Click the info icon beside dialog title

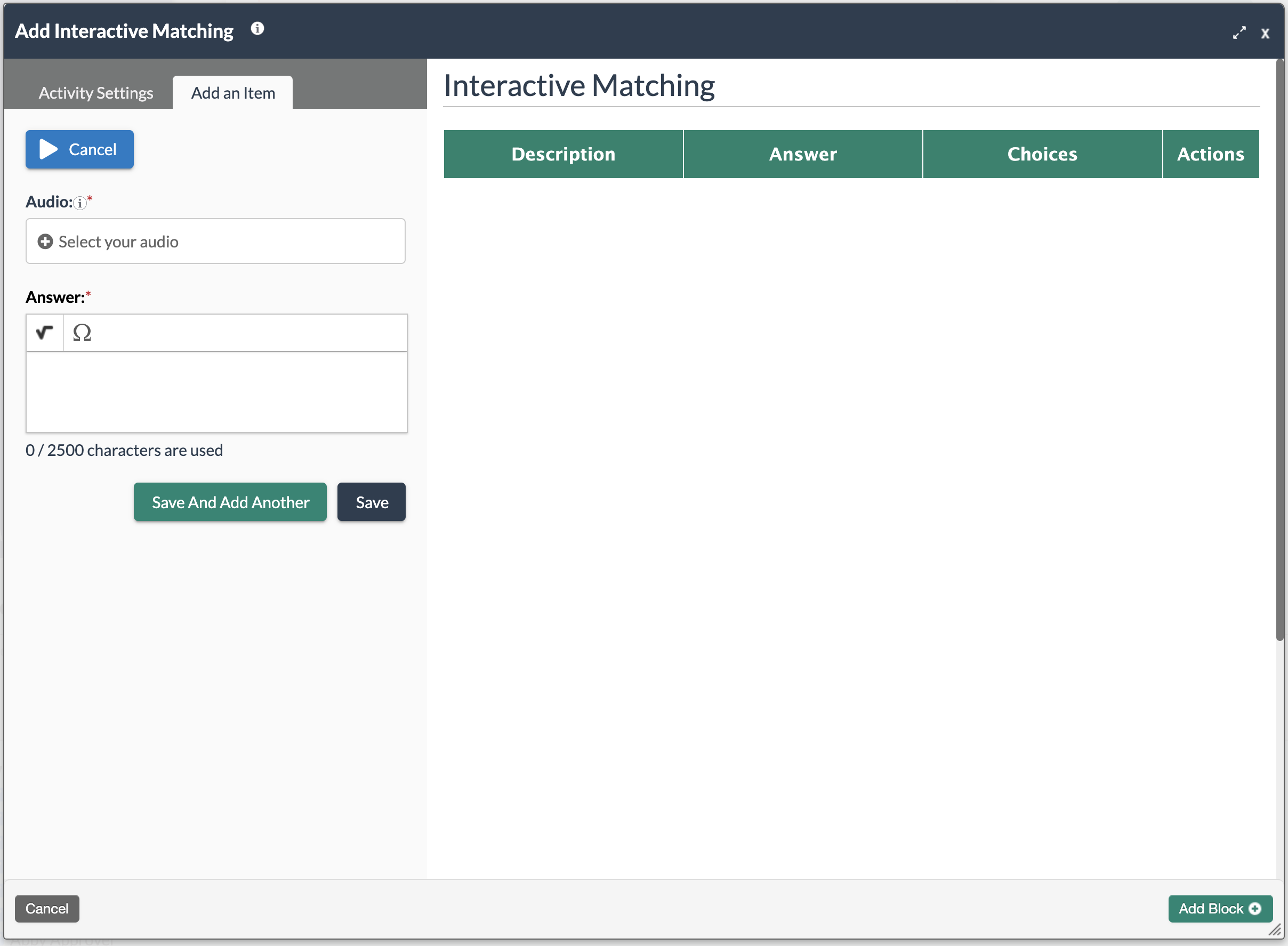[257, 29]
